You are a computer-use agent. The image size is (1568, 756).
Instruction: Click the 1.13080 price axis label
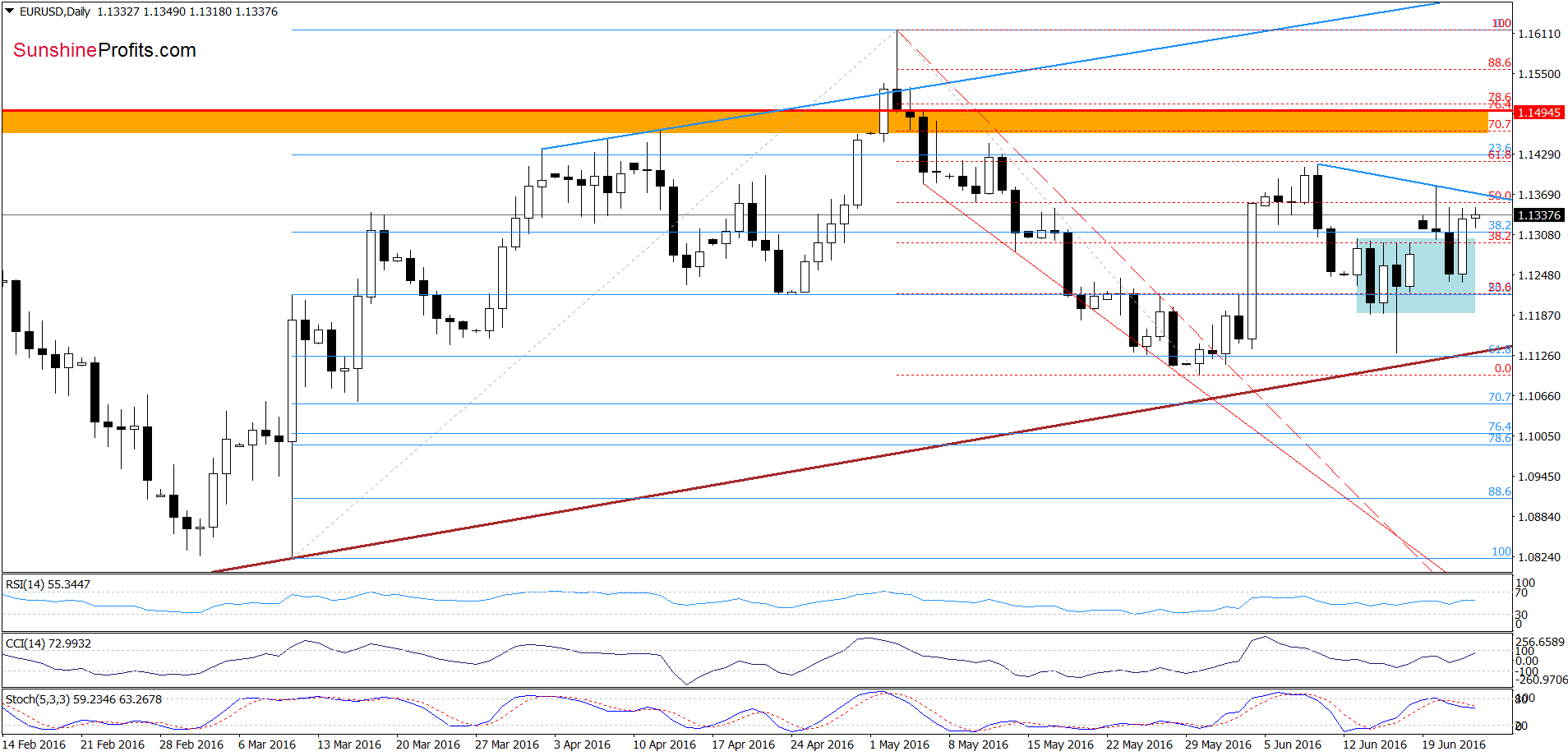(1539, 235)
